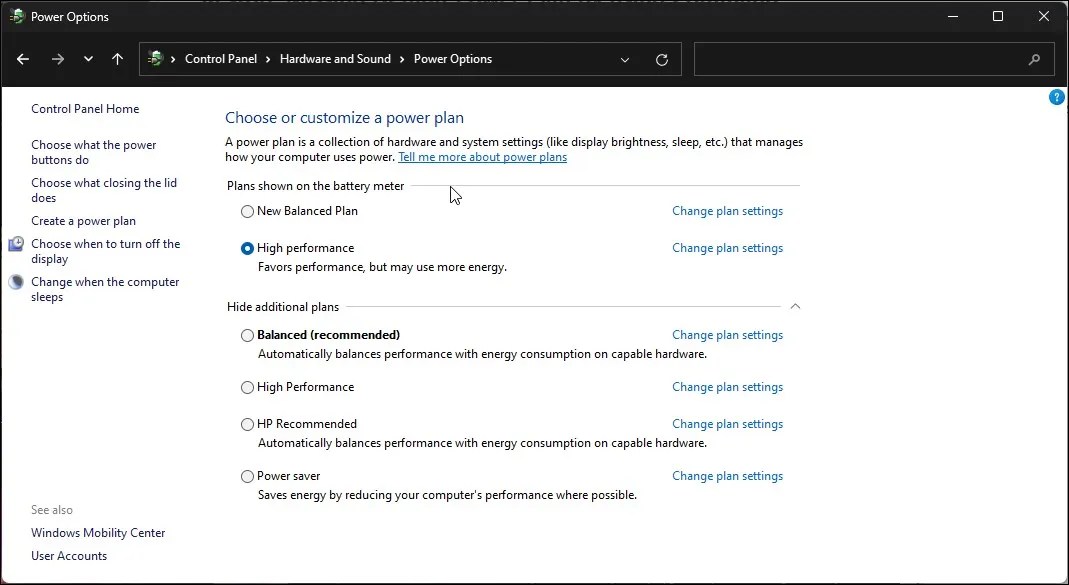Select the New Balanced Plan radio button

[247, 211]
